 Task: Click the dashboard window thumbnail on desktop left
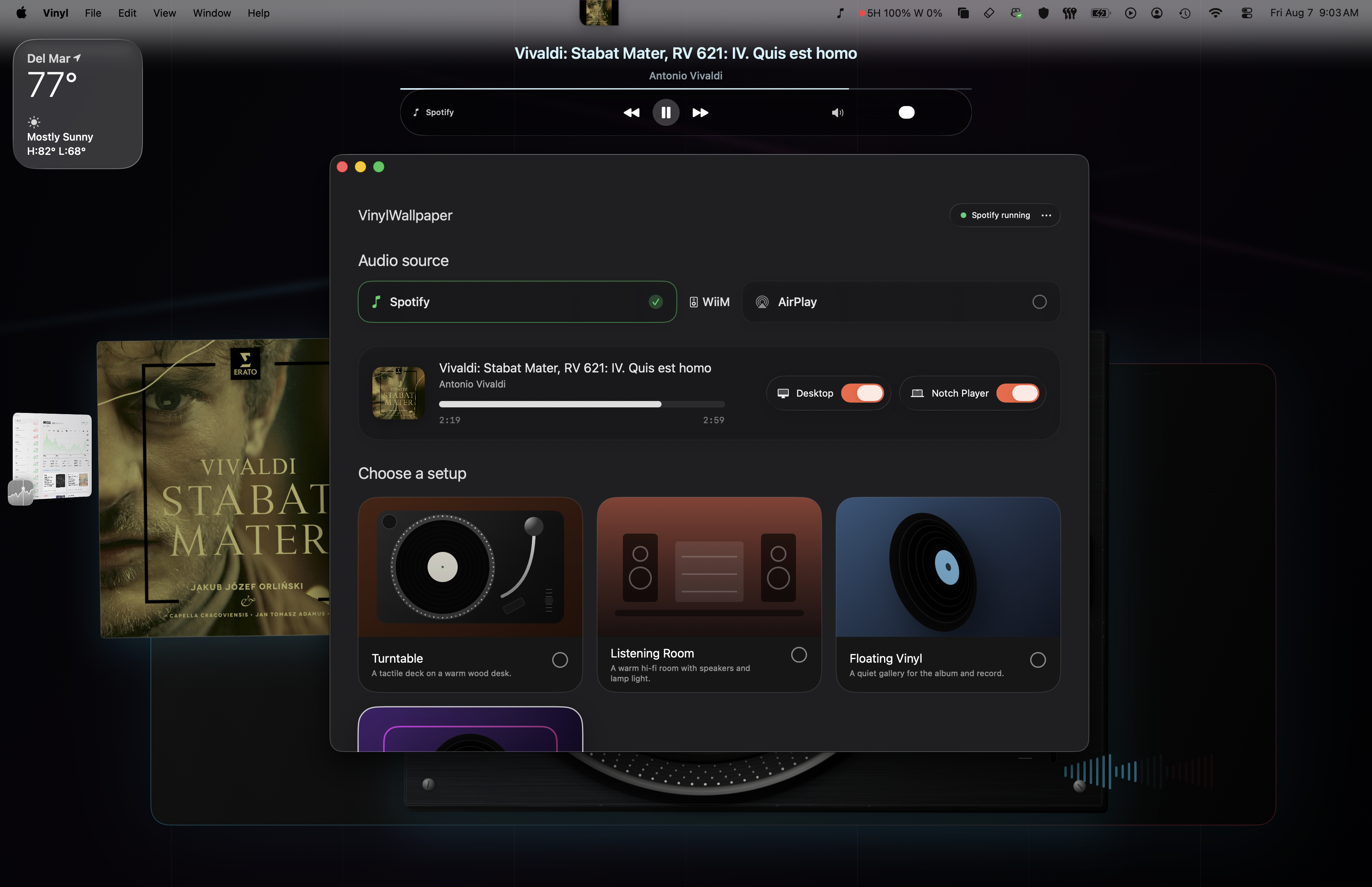(52, 455)
